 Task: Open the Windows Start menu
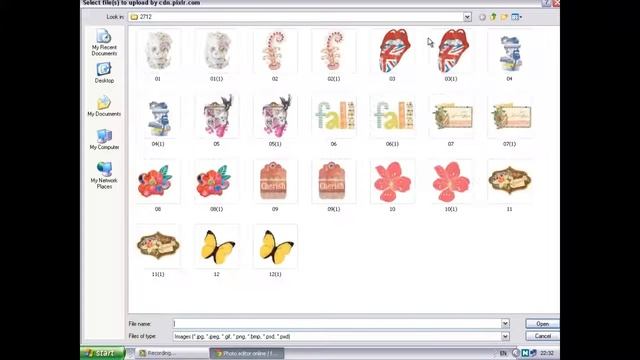tap(102, 353)
